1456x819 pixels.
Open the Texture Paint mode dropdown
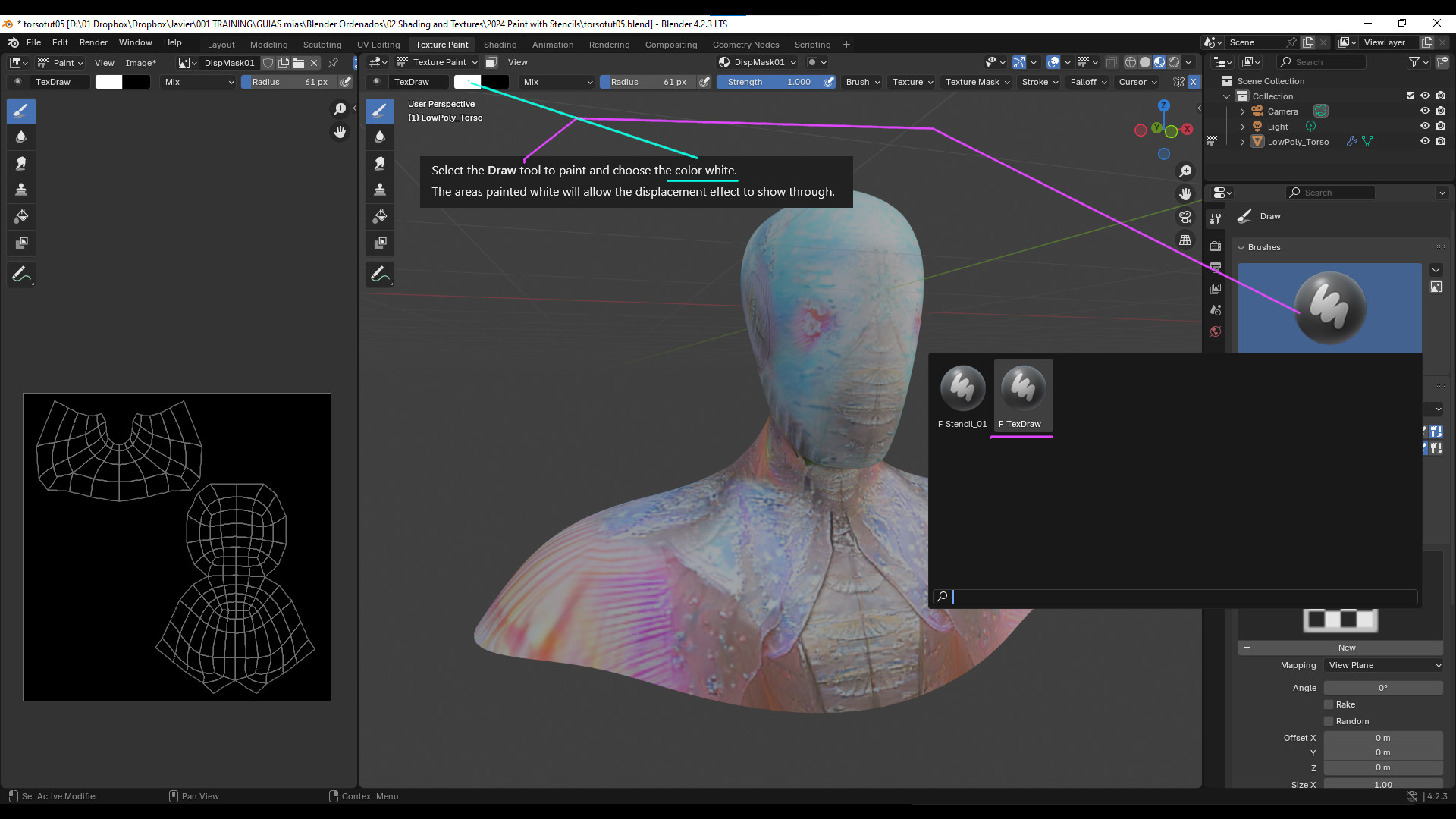tap(438, 62)
